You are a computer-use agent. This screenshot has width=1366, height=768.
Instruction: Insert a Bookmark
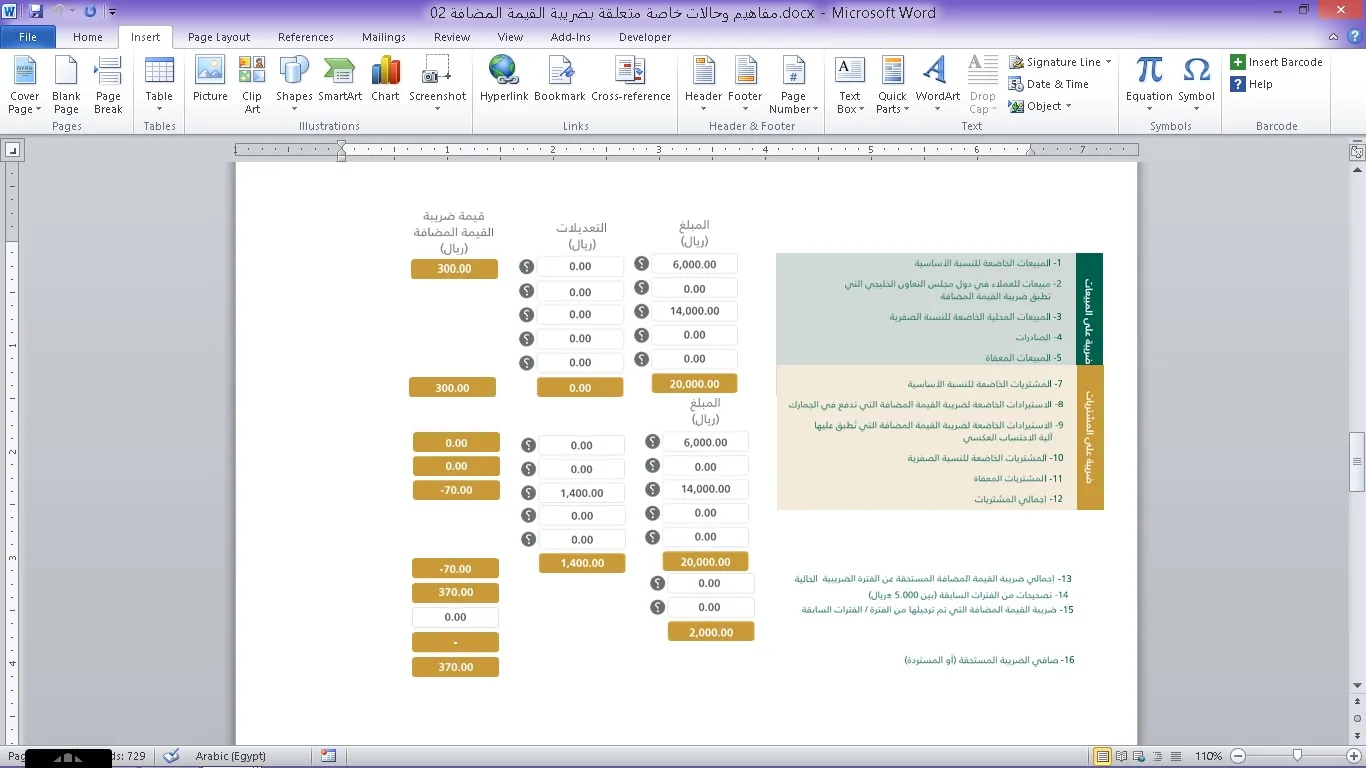tap(559, 80)
